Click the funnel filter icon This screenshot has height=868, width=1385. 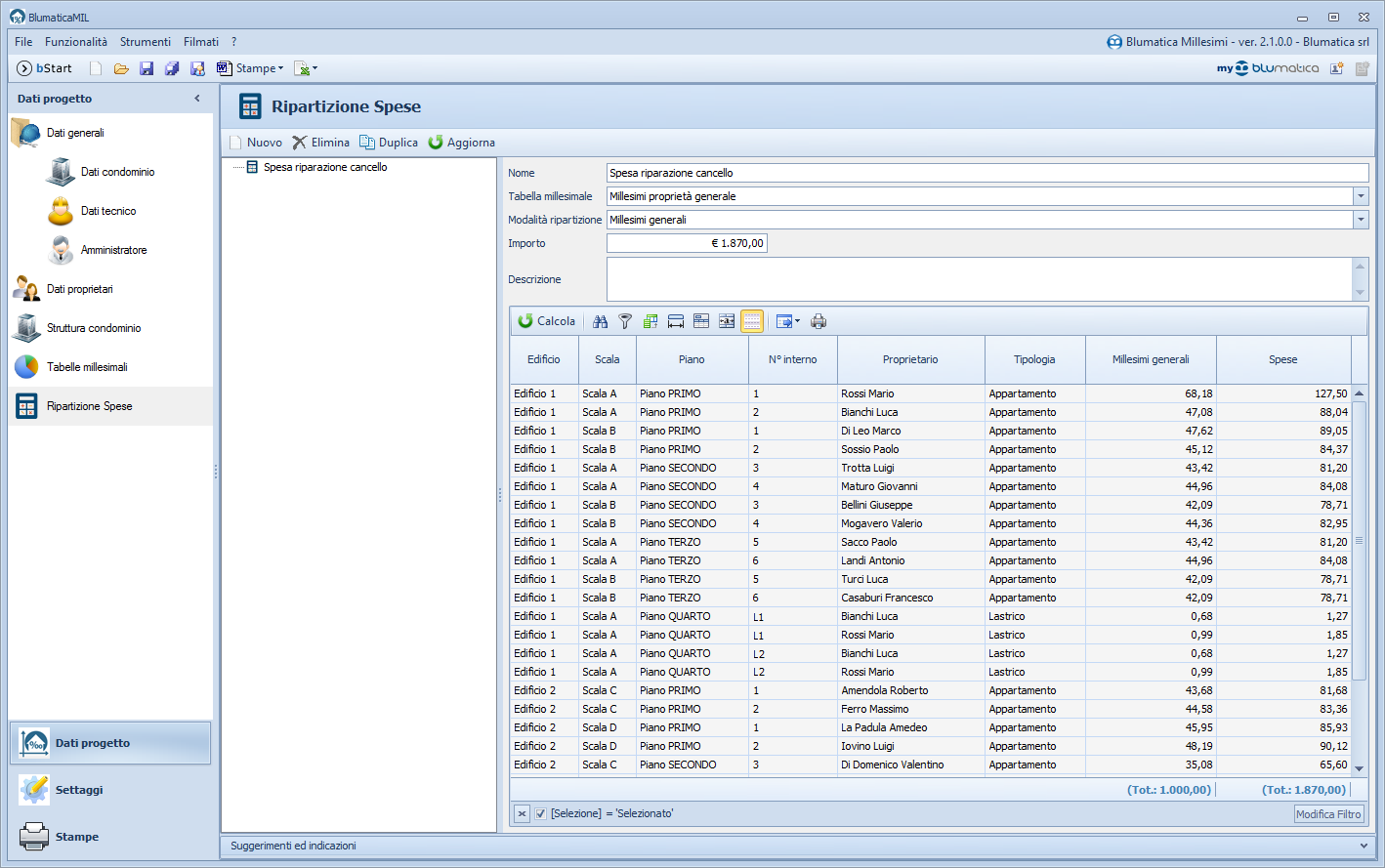point(625,321)
